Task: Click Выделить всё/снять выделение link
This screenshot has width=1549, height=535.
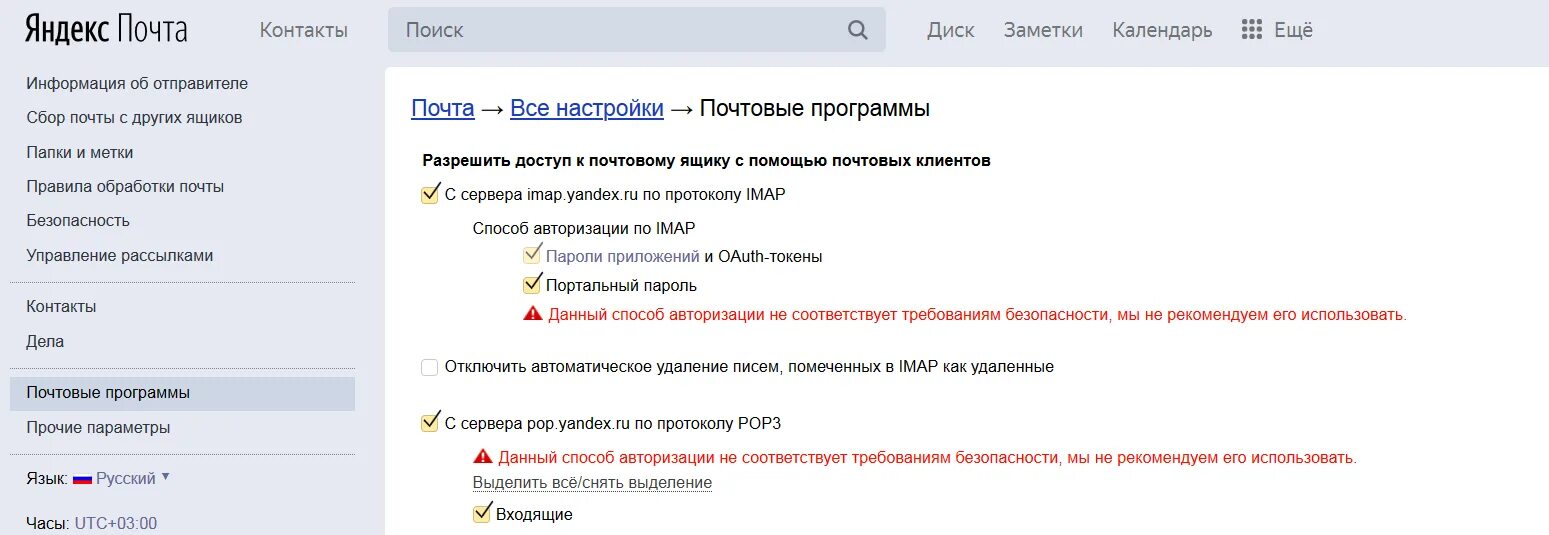Action: 592,483
